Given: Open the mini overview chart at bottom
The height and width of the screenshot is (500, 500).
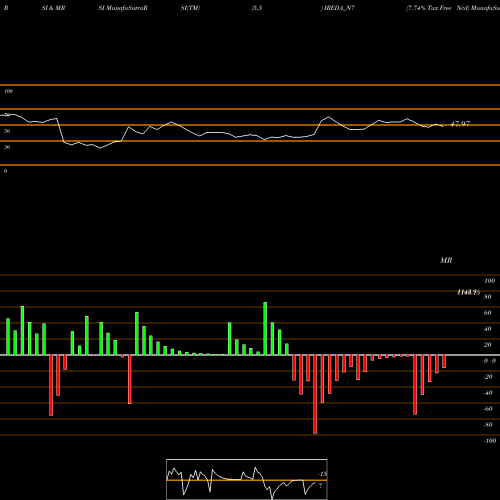Looking at the screenshot, I should (247, 479).
